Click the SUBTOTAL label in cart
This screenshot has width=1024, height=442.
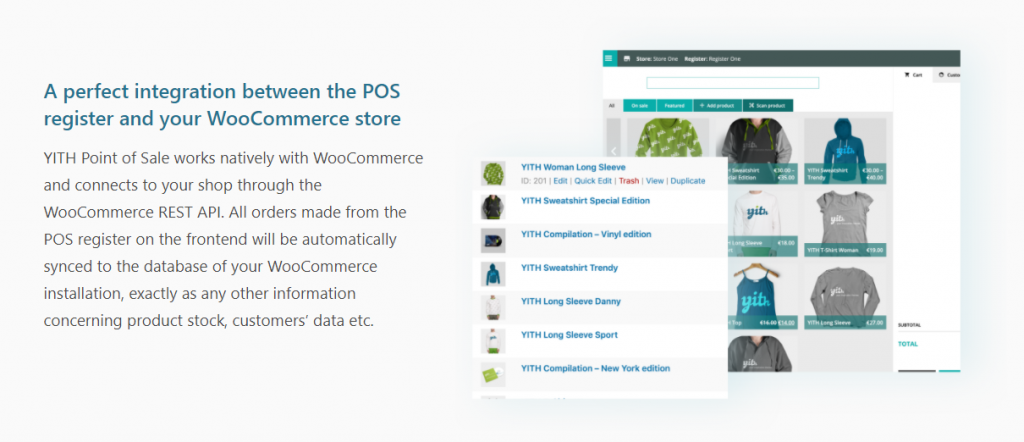pos(909,324)
